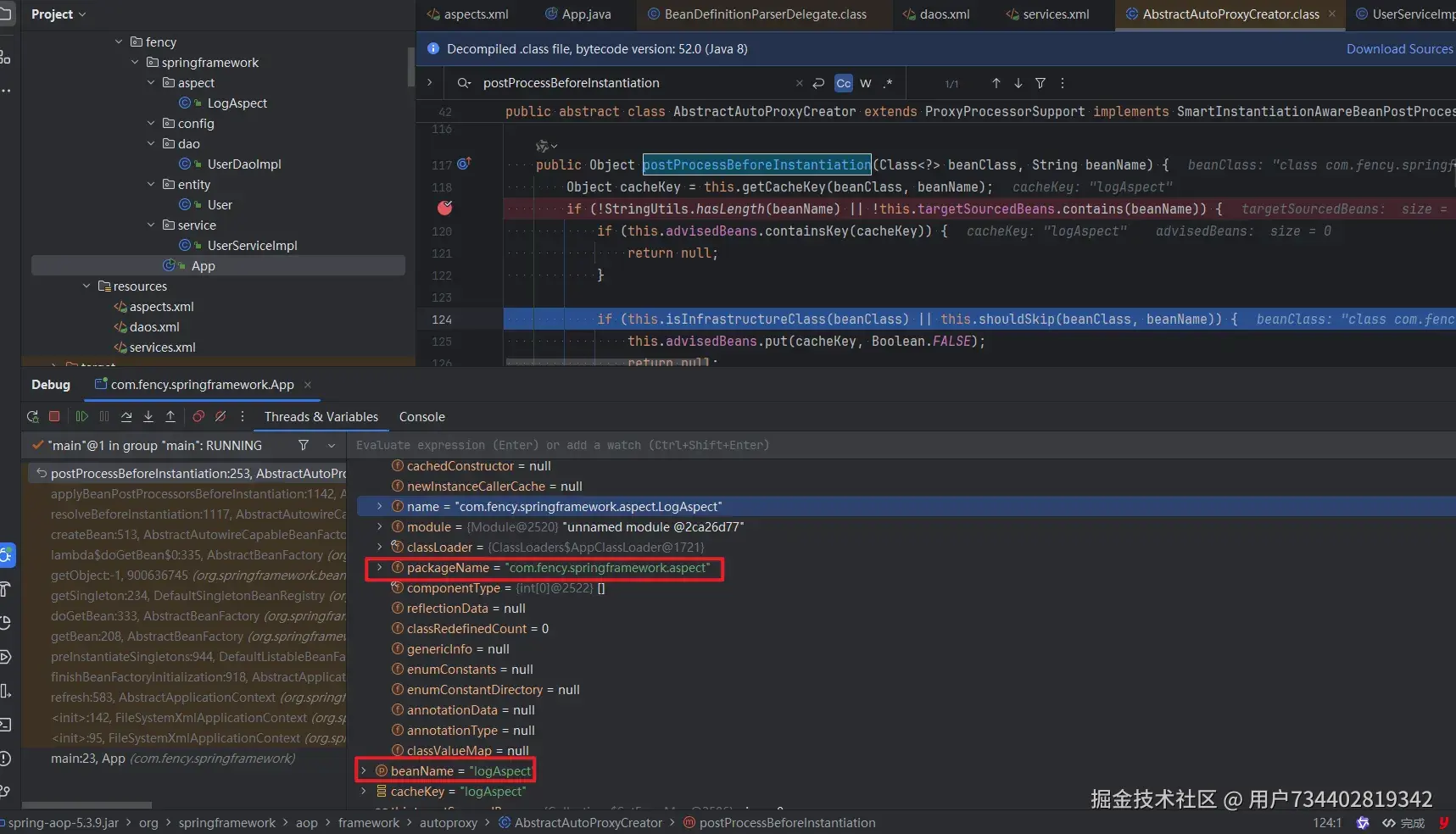Close AbstractAutoProxyCreator.class tab
1456x834 pixels.
[1331, 14]
